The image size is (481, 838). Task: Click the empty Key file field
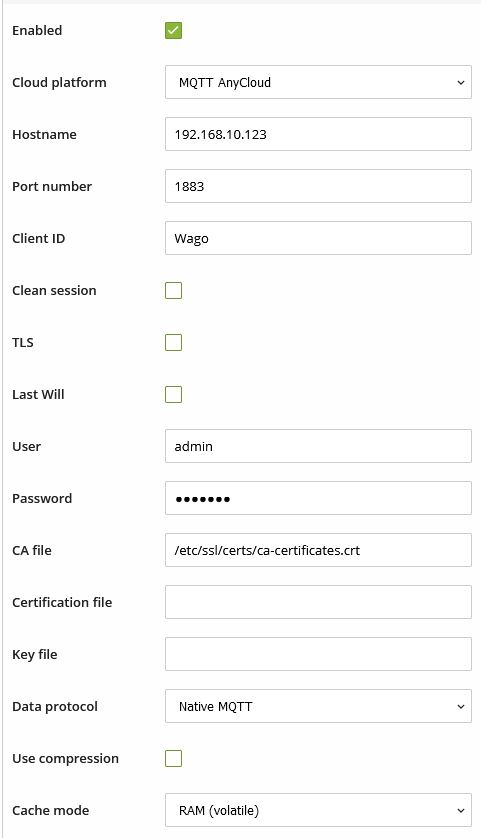point(318,654)
